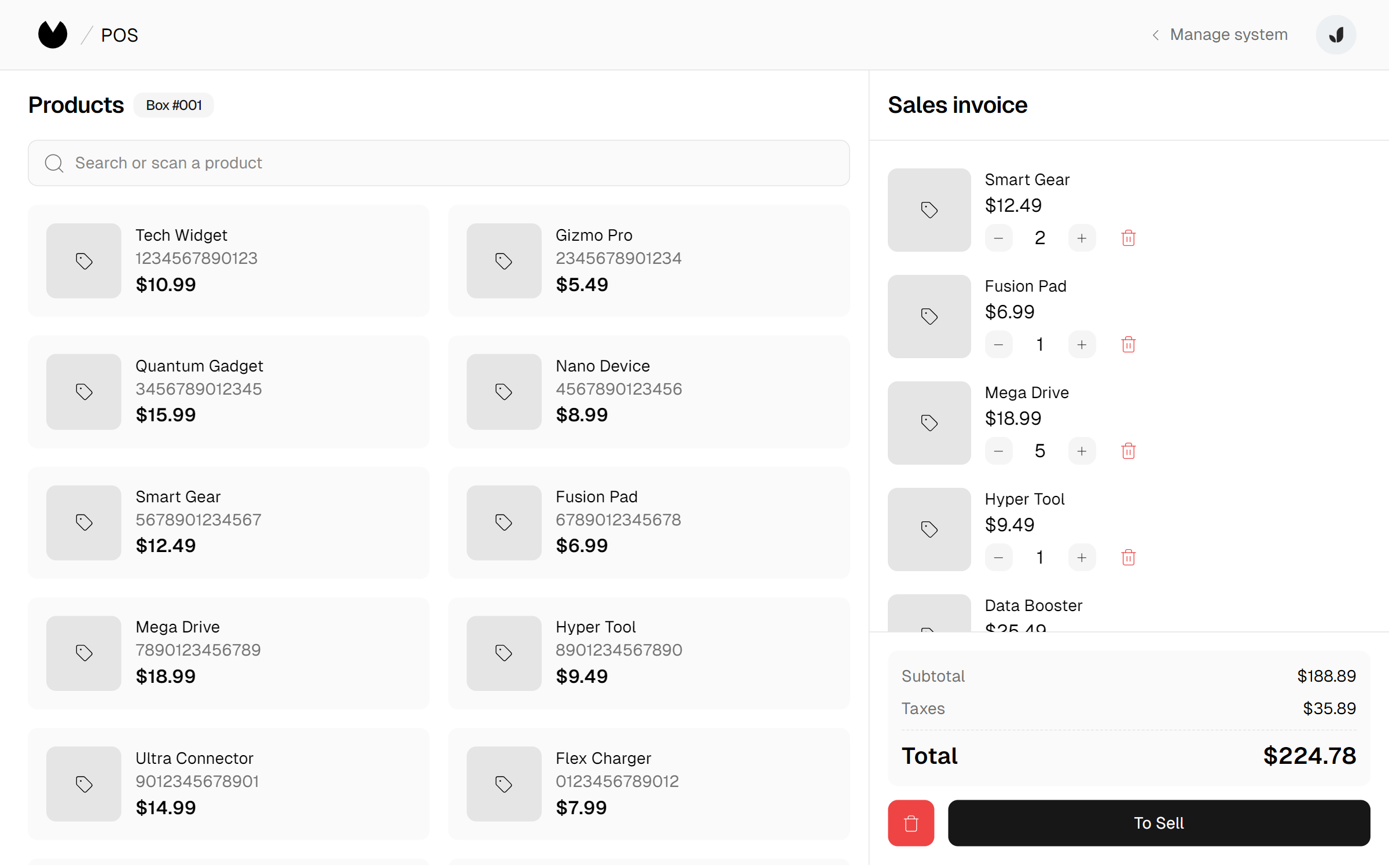Click Mega Drive in the products list
The image size is (1389, 868).
(x=229, y=653)
